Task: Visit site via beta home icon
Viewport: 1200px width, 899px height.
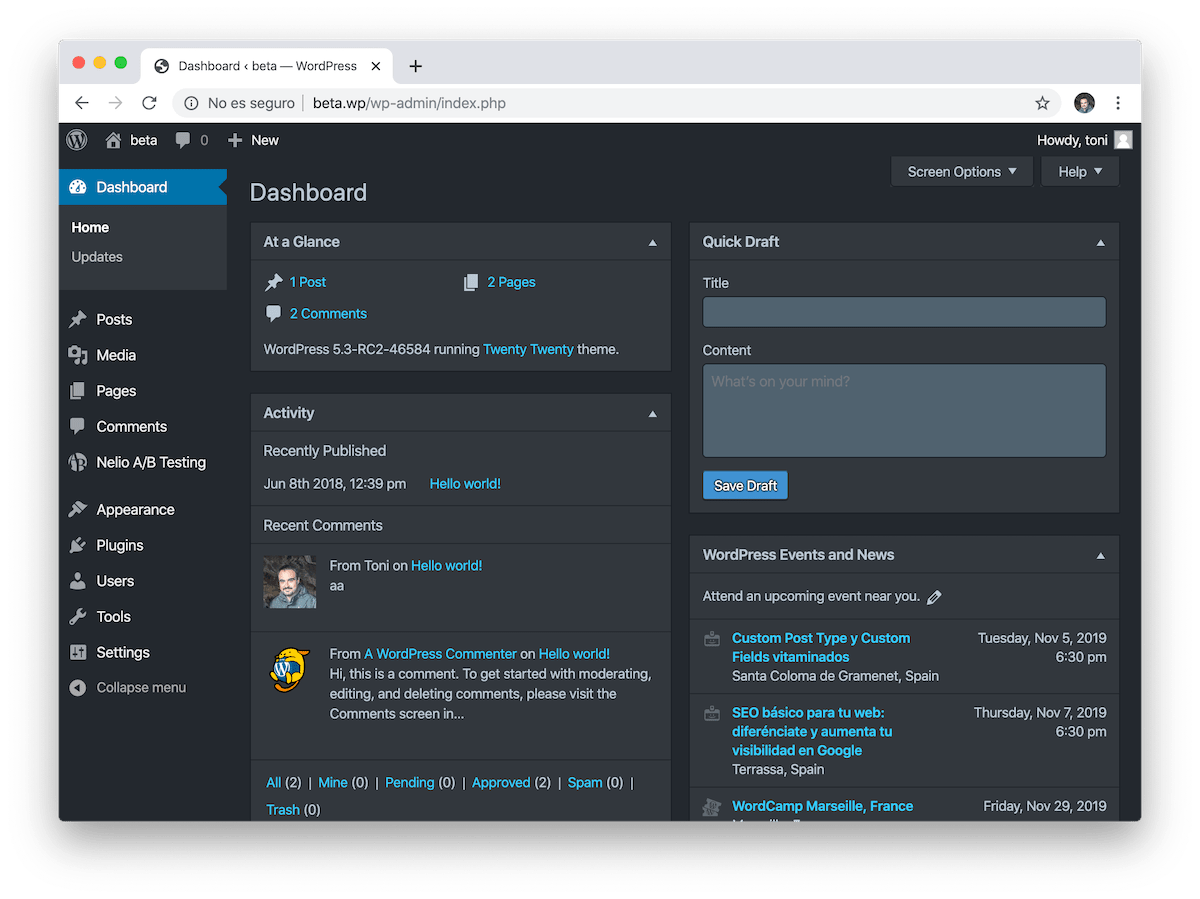Action: pos(113,140)
